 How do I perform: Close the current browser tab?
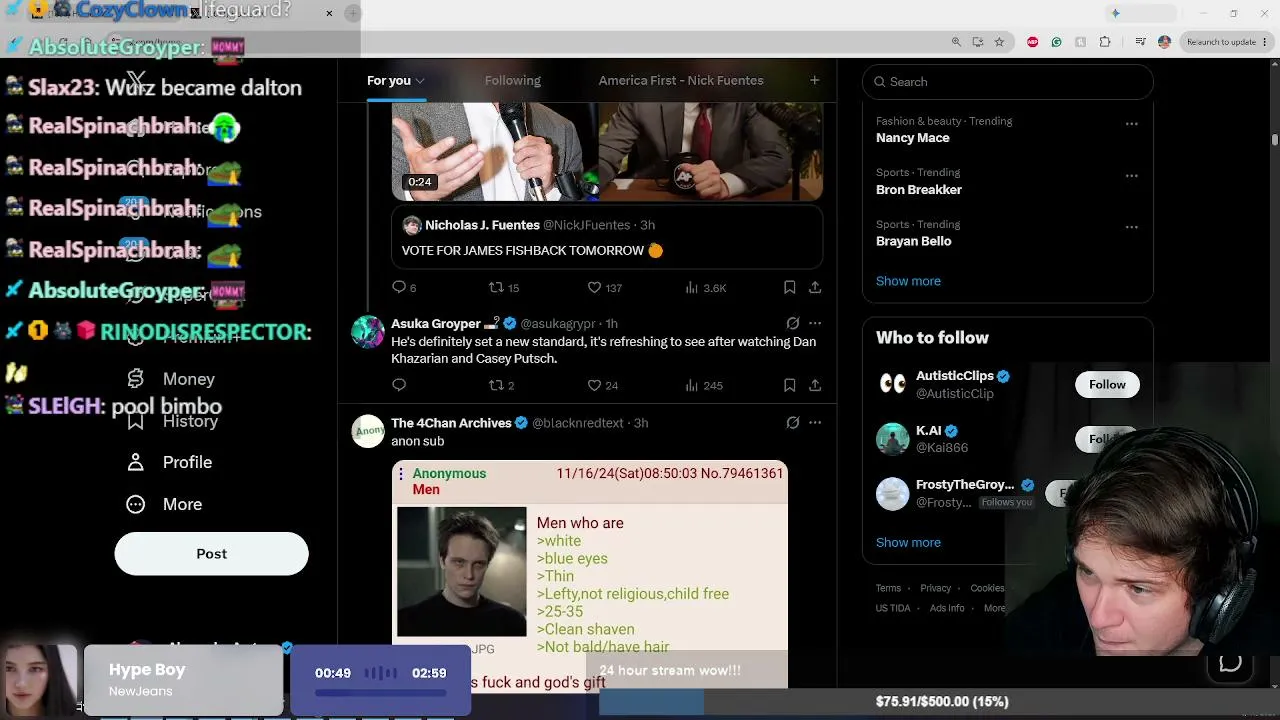[329, 13]
